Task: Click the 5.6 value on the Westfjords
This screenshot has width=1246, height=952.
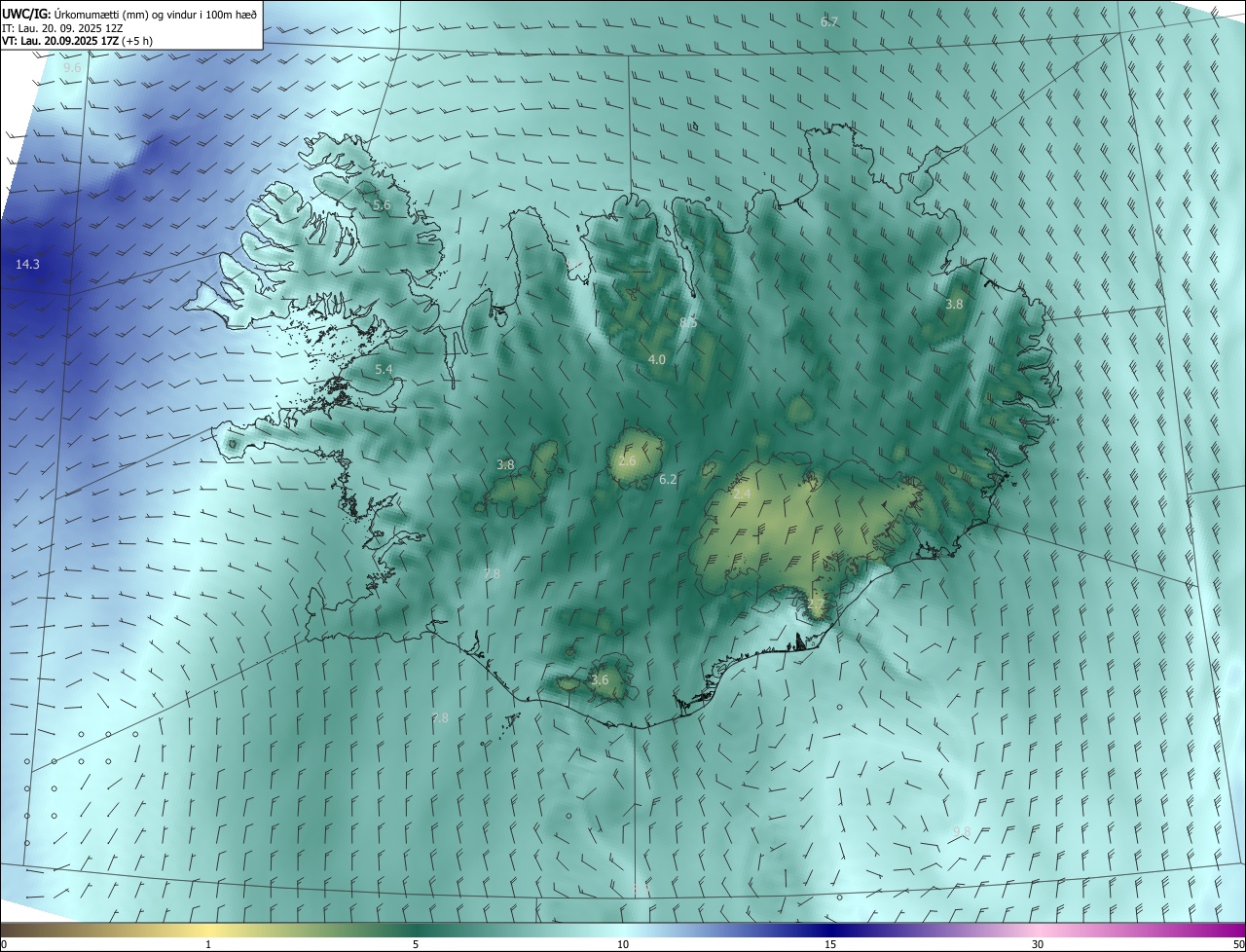Action: pos(382,205)
